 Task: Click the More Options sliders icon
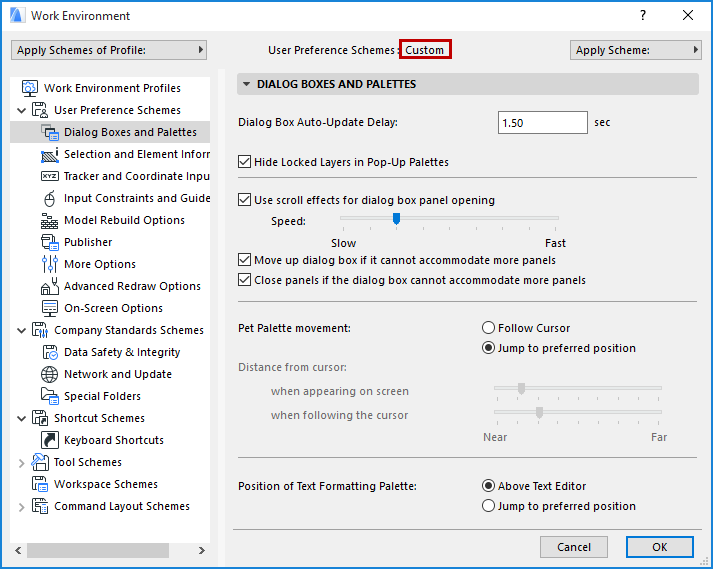50,264
